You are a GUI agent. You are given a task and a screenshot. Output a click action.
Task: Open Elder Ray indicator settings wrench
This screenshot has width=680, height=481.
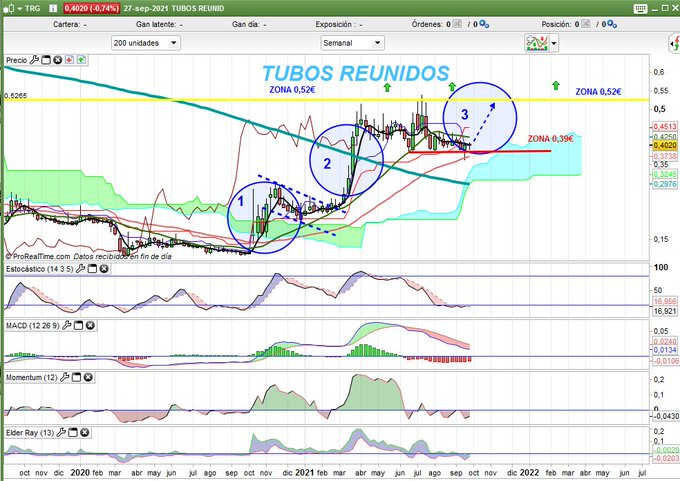[61, 432]
